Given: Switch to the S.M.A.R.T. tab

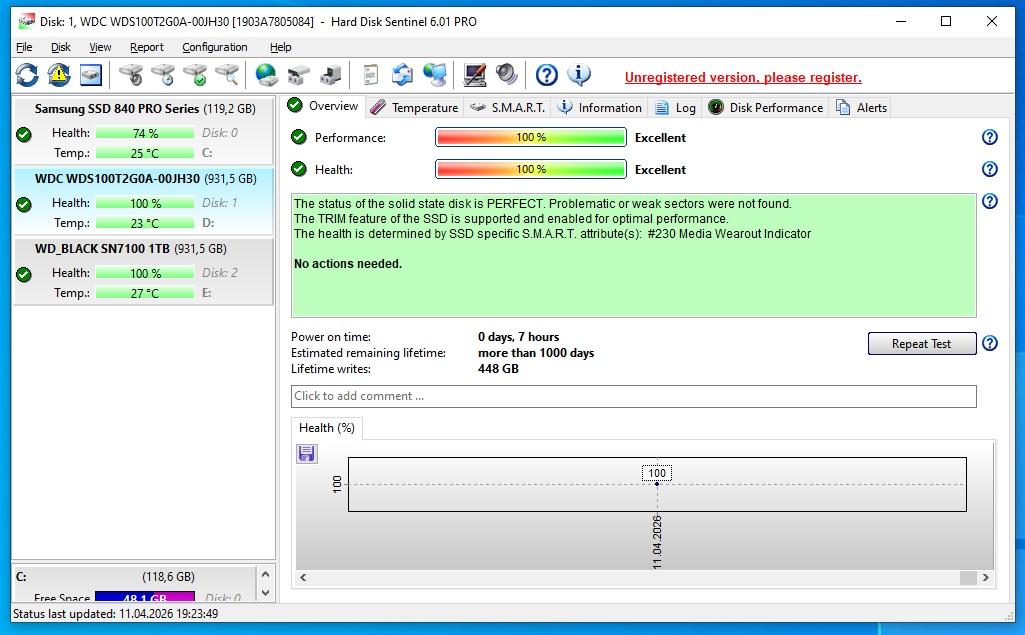Looking at the screenshot, I should tap(508, 107).
